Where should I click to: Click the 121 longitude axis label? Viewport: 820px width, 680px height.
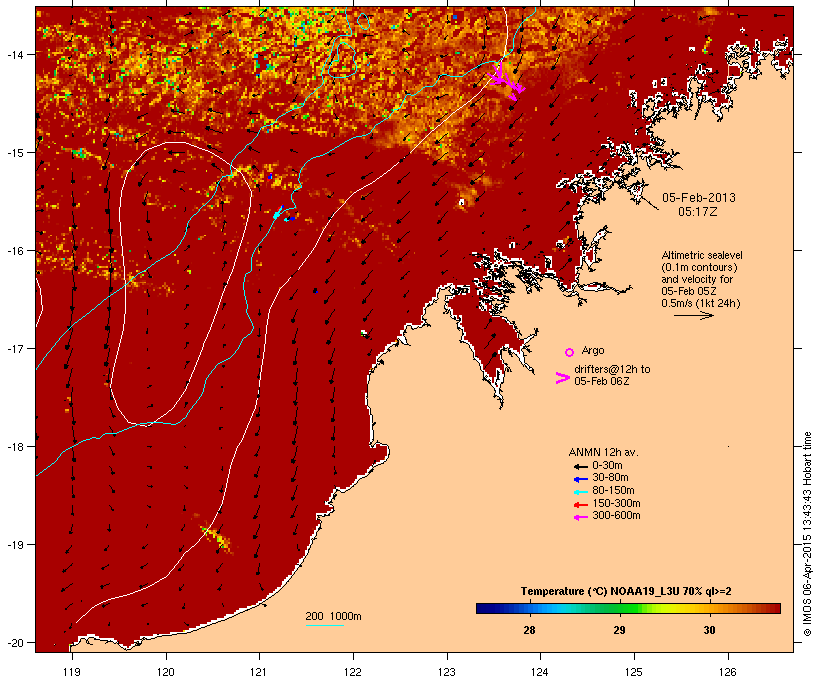(x=259, y=672)
